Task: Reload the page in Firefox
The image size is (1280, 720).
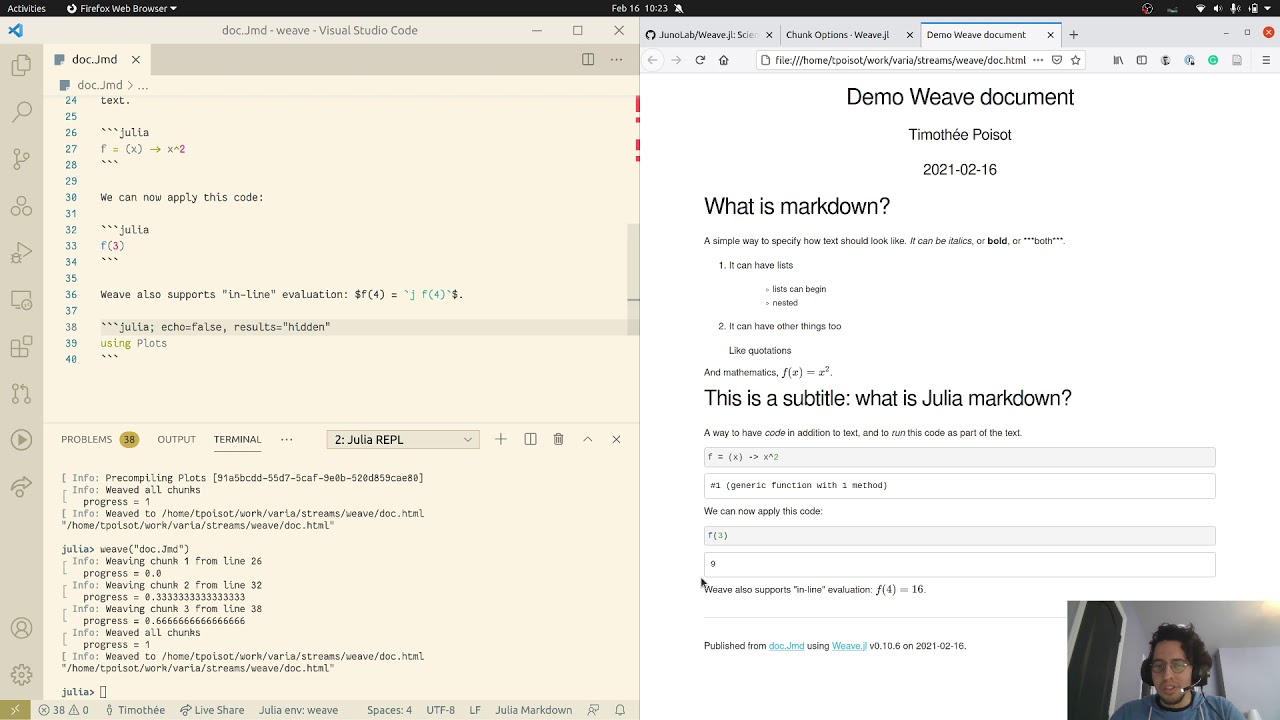Action: pos(700,60)
